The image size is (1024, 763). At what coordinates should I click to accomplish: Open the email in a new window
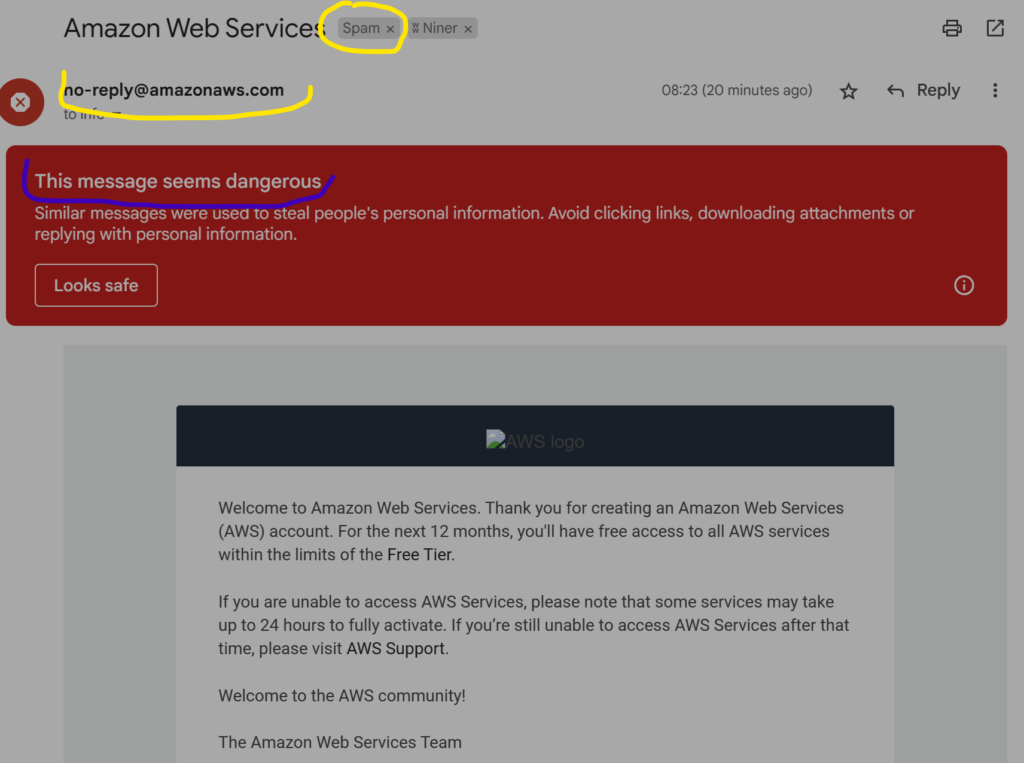(995, 28)
